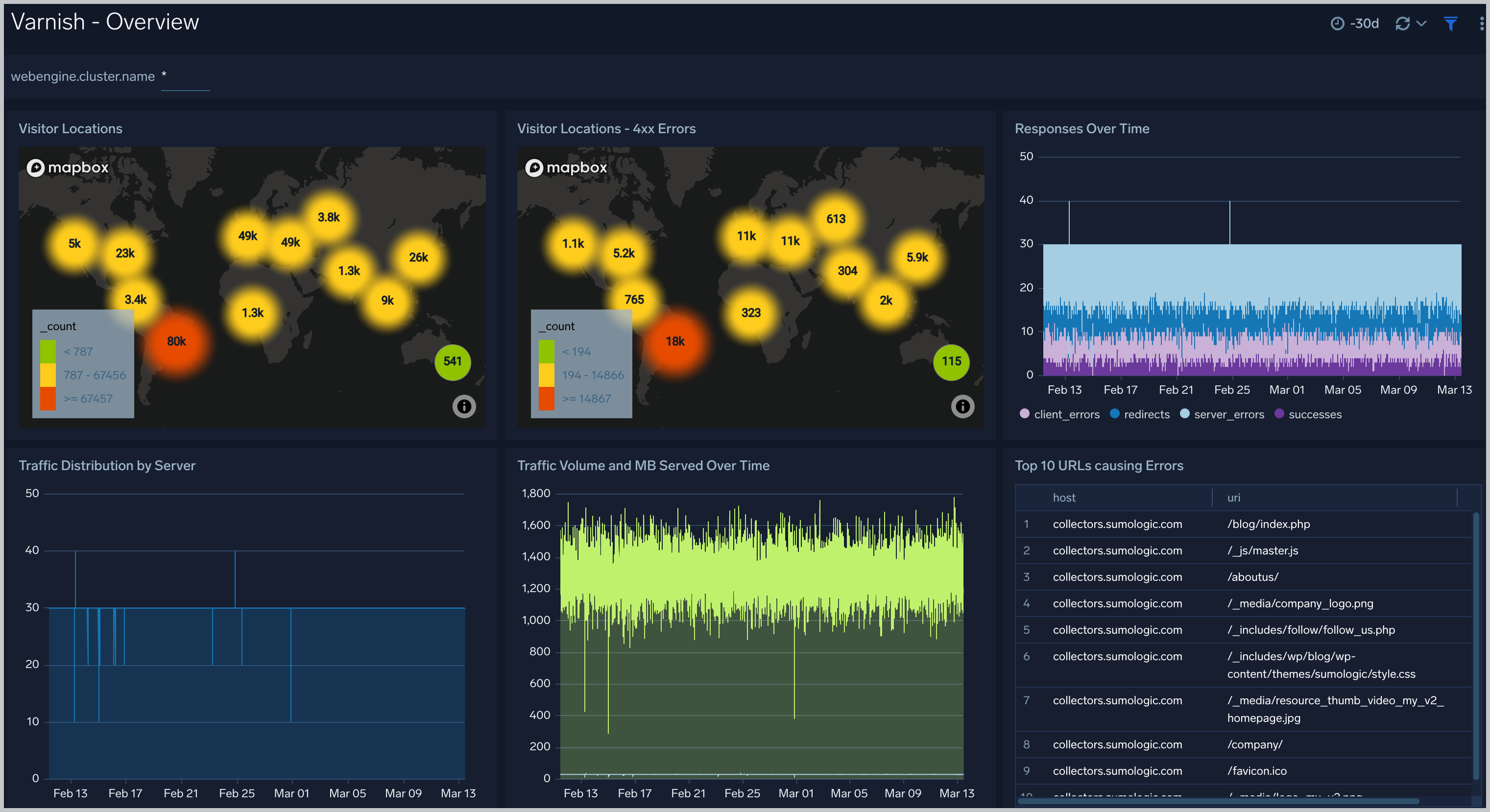Click the 5k cluster marker
The image size is (1490, 812).
pos(74,244)
